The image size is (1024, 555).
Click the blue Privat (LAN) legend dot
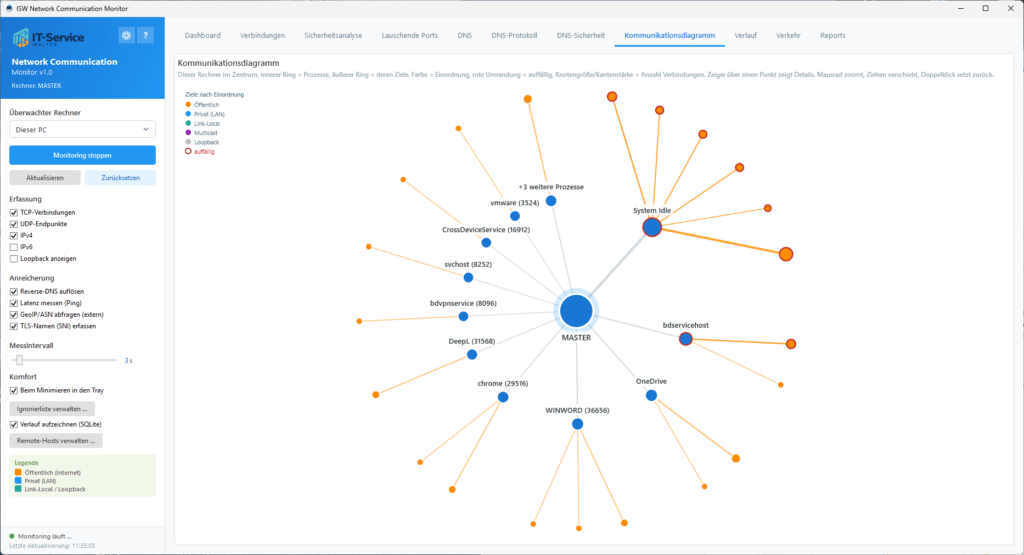point(188,114)
